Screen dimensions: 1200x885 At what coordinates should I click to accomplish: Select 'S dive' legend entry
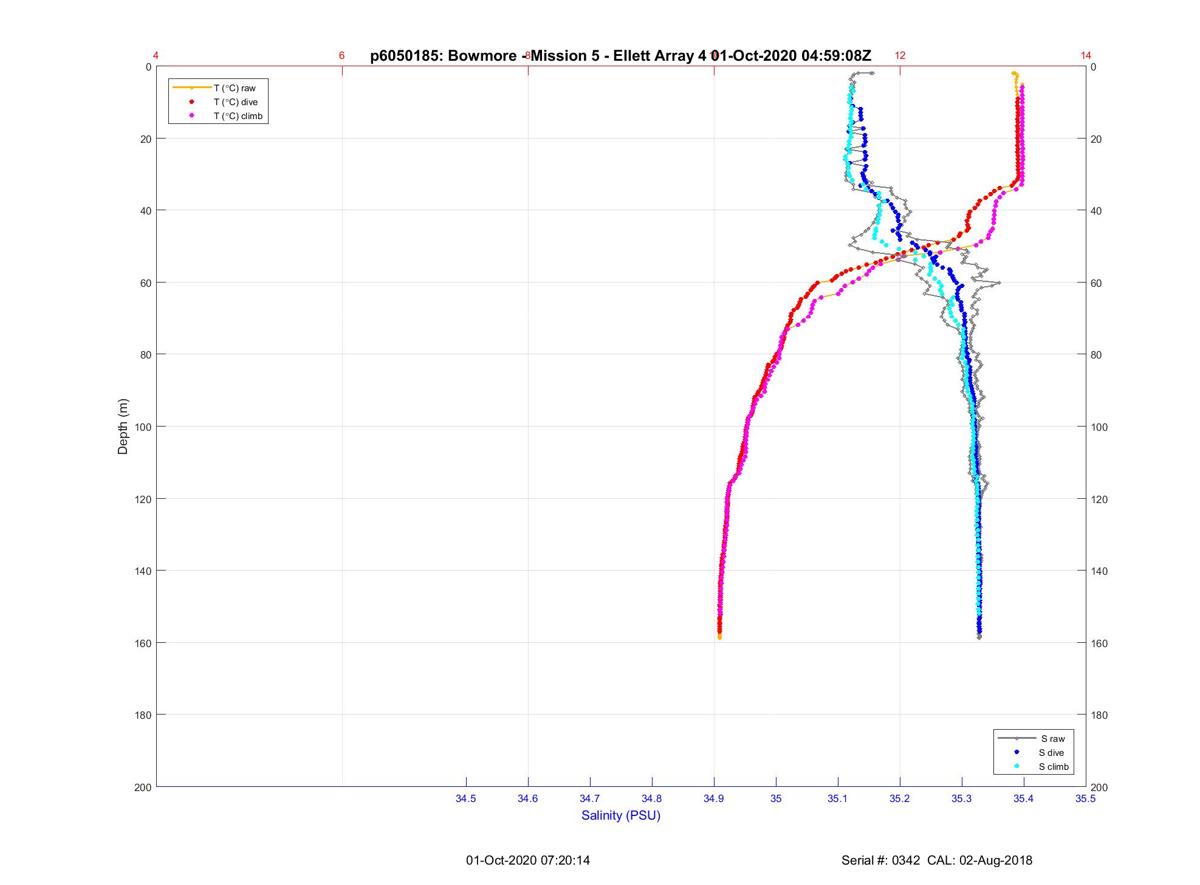pos(1053,752)
